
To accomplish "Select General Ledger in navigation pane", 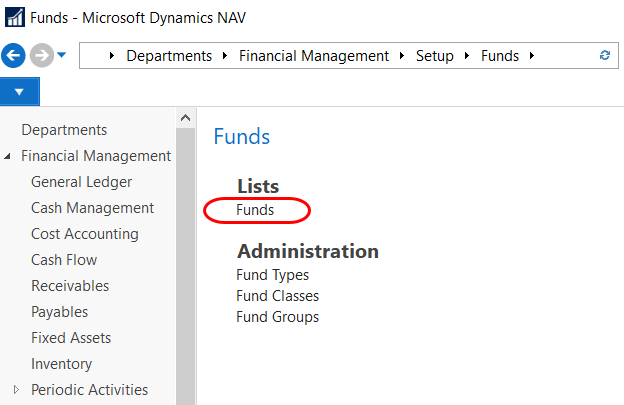I will (x=81, y=182).
